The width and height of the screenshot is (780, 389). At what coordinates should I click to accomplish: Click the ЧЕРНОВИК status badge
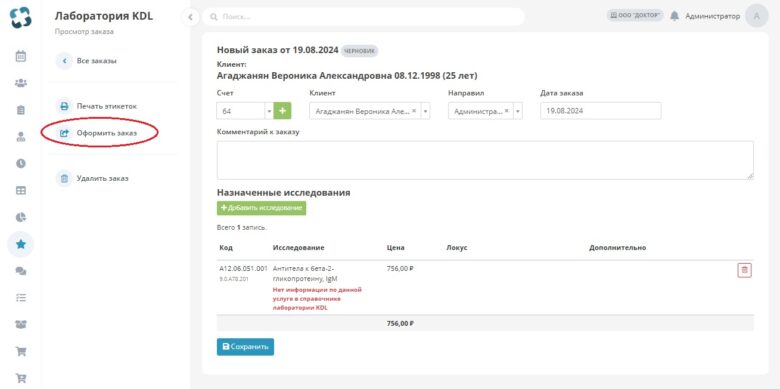[x=359, y=51]
